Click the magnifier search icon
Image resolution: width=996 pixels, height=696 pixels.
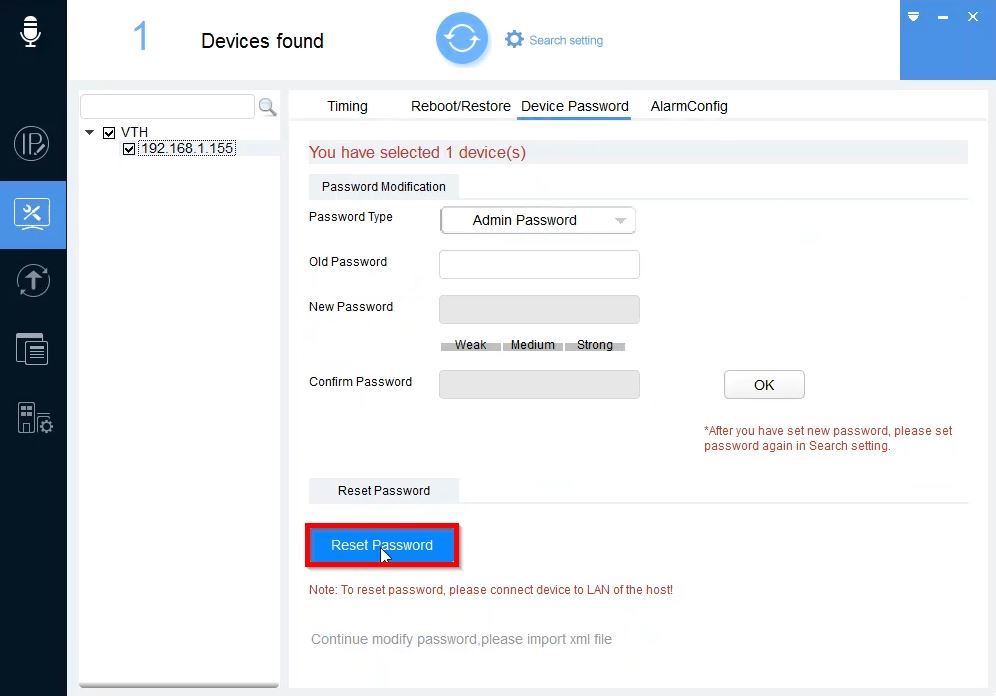[267, 107]
